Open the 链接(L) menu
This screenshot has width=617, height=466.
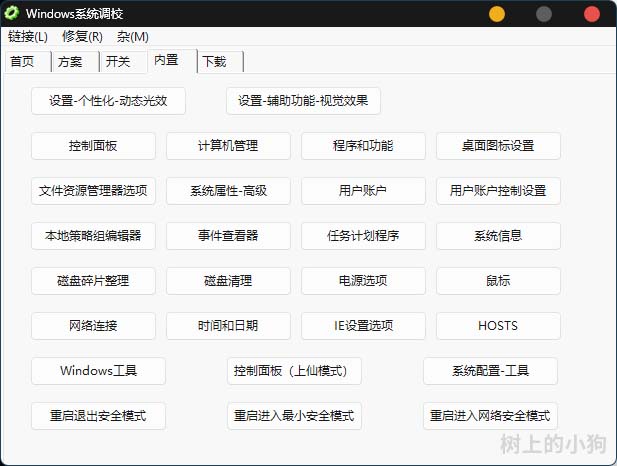[28, 37]
